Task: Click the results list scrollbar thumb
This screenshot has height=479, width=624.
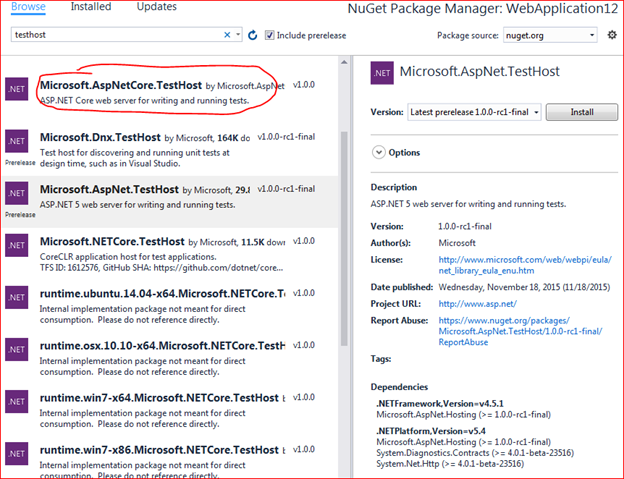Action: [x=344, y=239]
